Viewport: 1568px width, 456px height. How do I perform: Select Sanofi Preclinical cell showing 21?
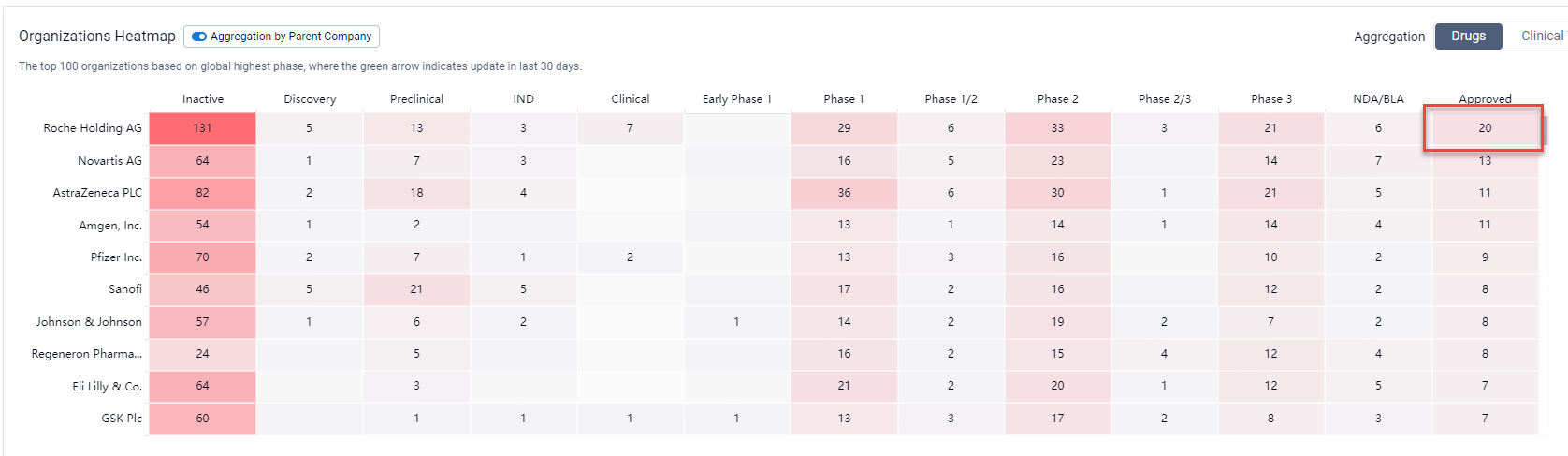click(416, 289)
